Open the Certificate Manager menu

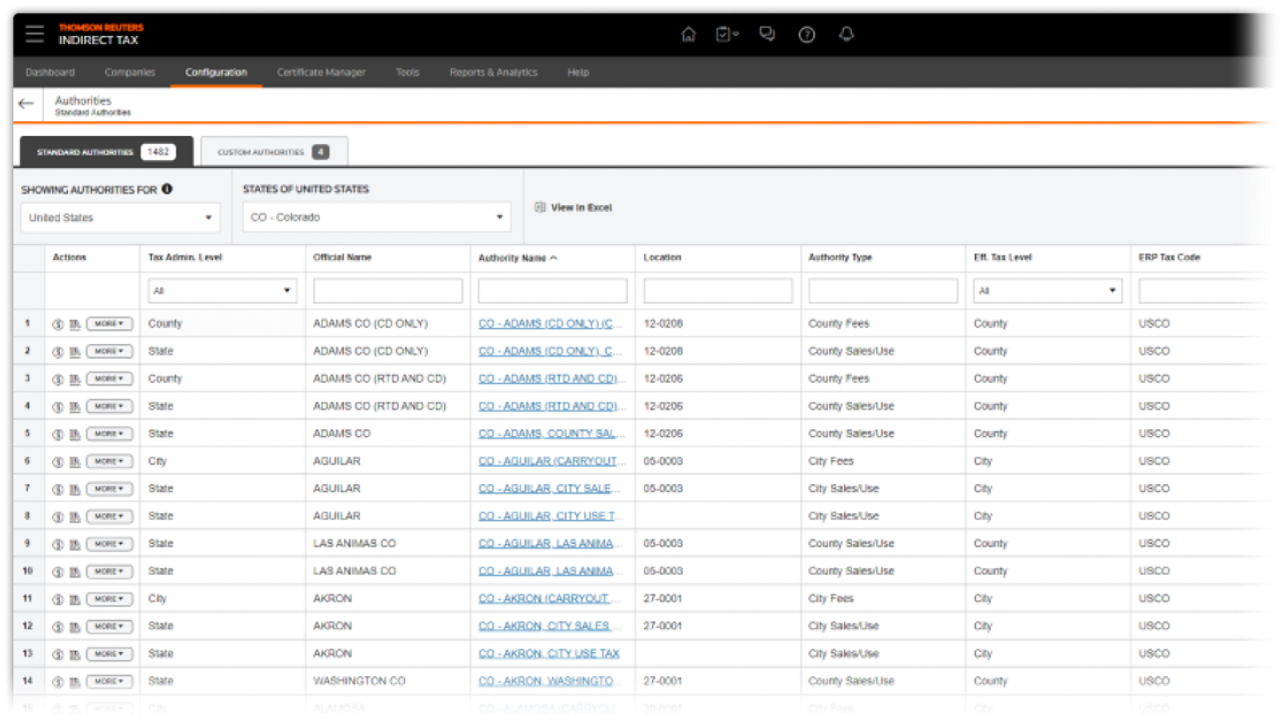coord(321,73)
